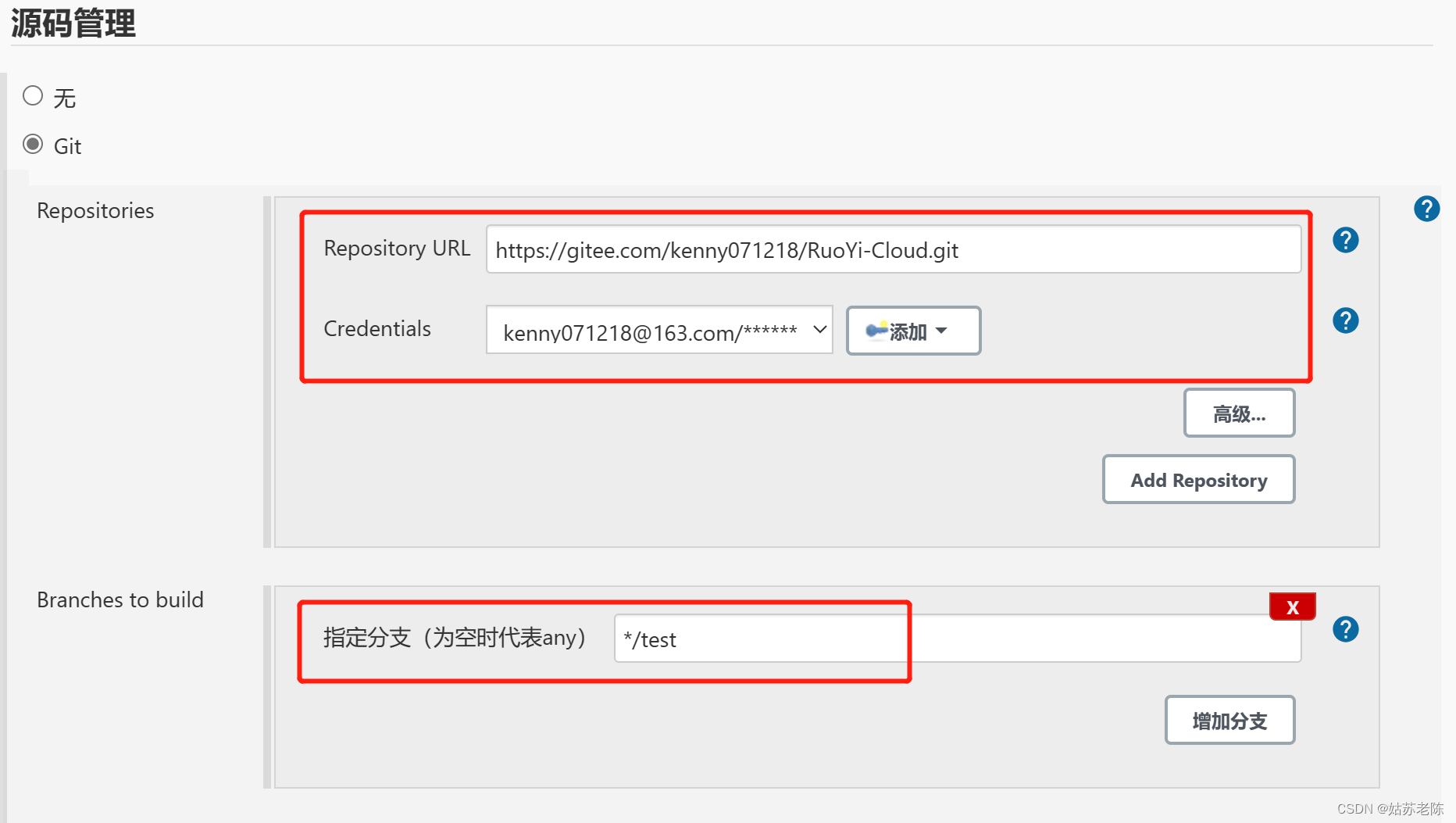Viewport: 1456px width, 823px height.
Task: Open help icon for the Repositories section
Action: (1426, 209)
